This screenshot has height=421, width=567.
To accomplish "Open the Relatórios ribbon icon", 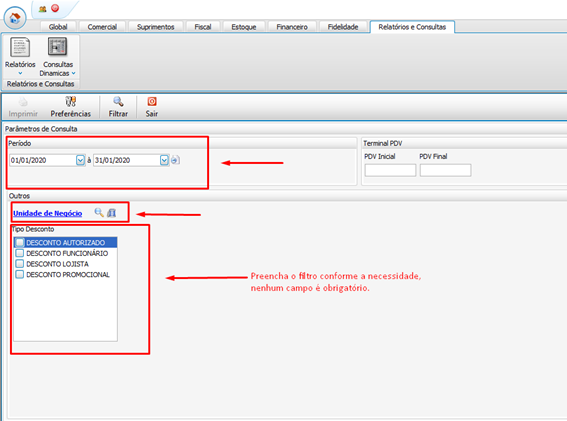I will coord(20,47).
